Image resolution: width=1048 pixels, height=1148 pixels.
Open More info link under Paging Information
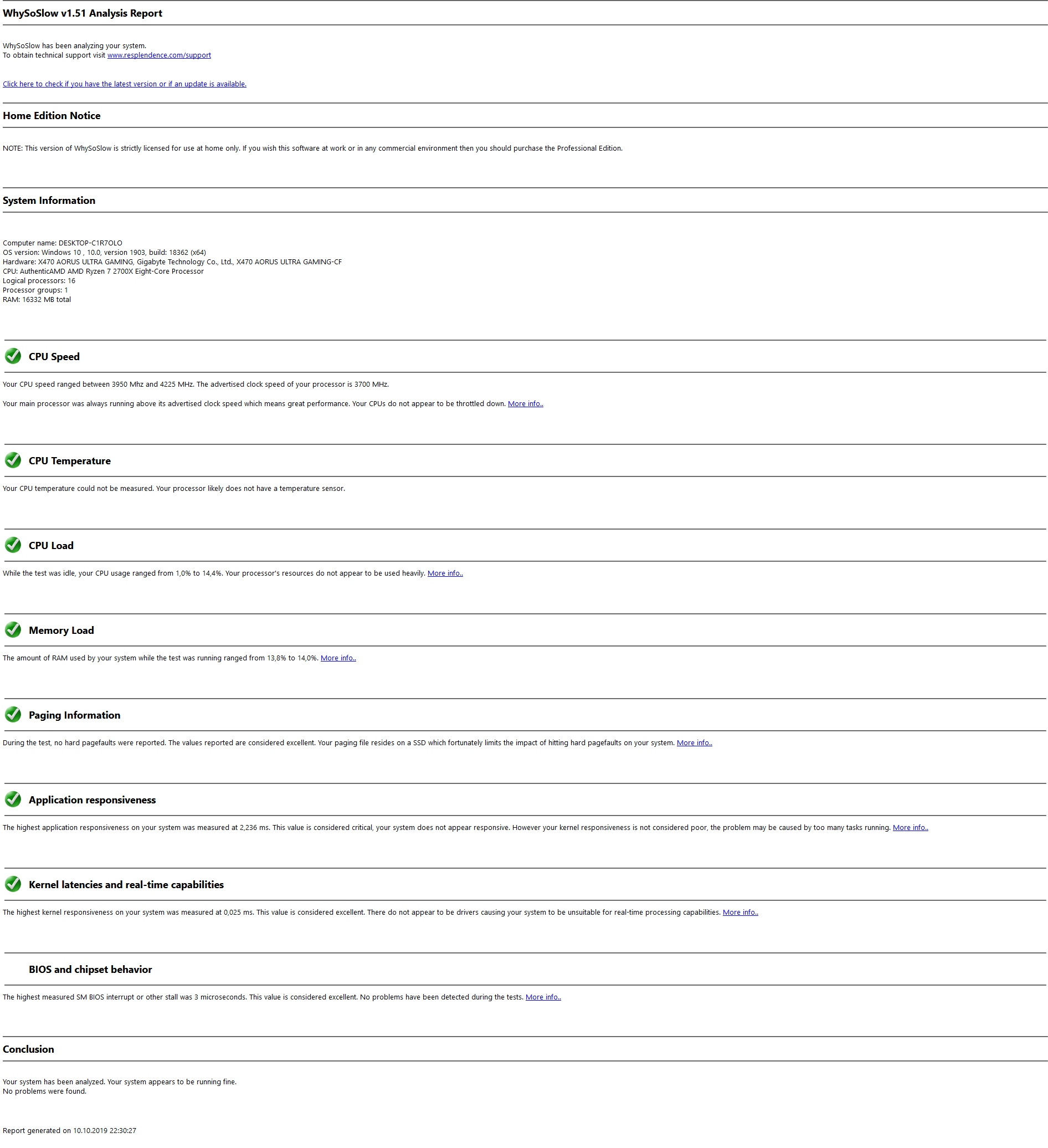point(694,743)
